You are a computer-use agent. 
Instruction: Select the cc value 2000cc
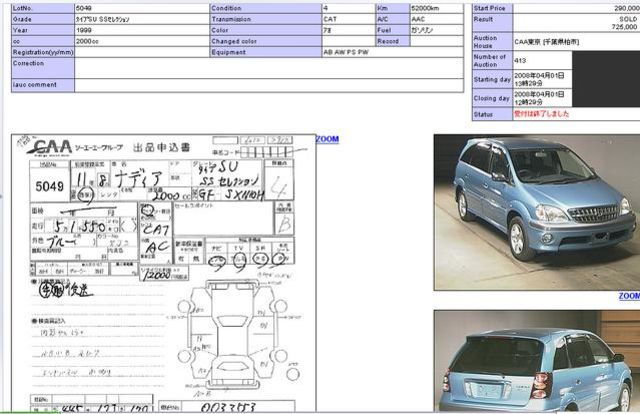click(x=87, y=41)
